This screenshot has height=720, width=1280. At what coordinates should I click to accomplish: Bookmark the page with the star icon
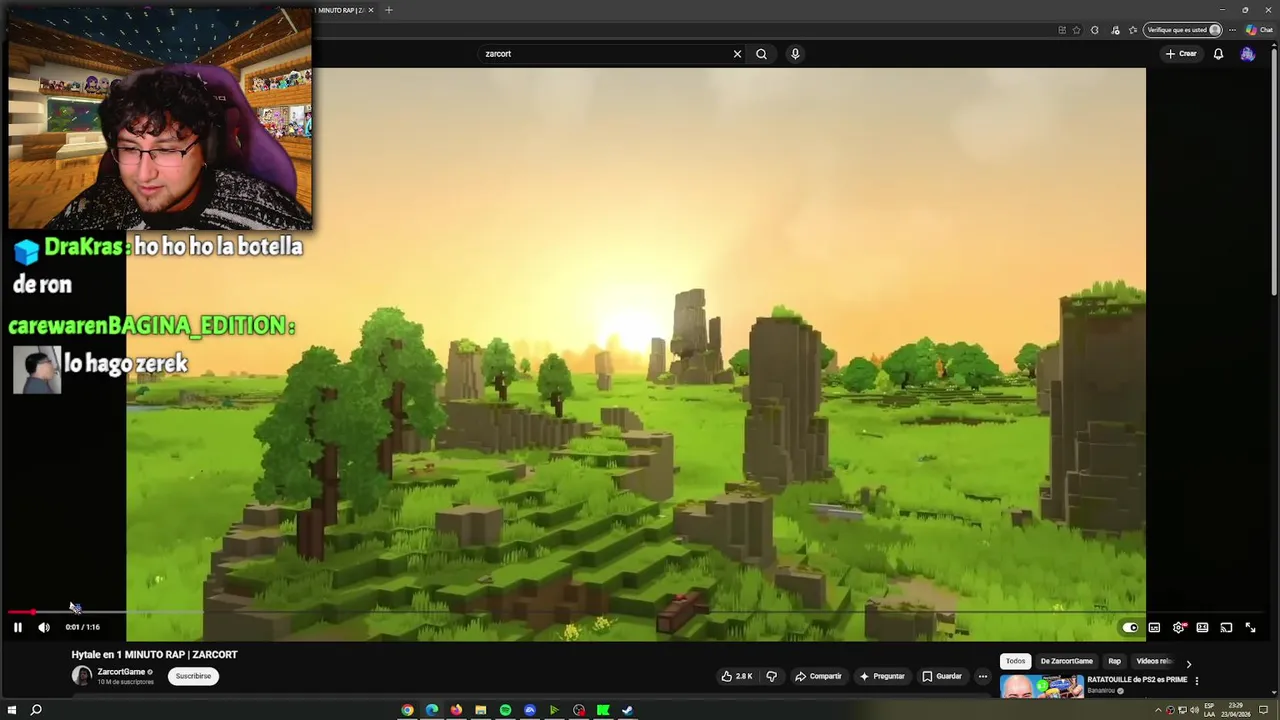click(x=1076, y=30)
